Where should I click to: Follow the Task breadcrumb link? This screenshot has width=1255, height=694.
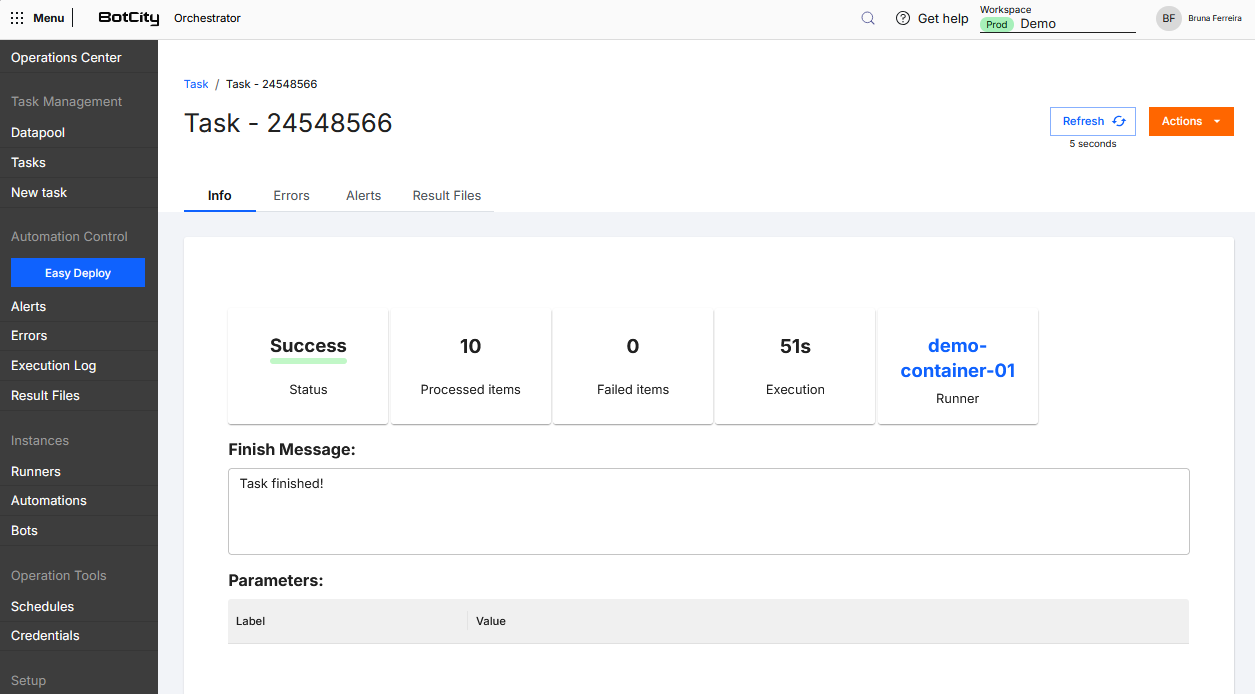point(196,84)
